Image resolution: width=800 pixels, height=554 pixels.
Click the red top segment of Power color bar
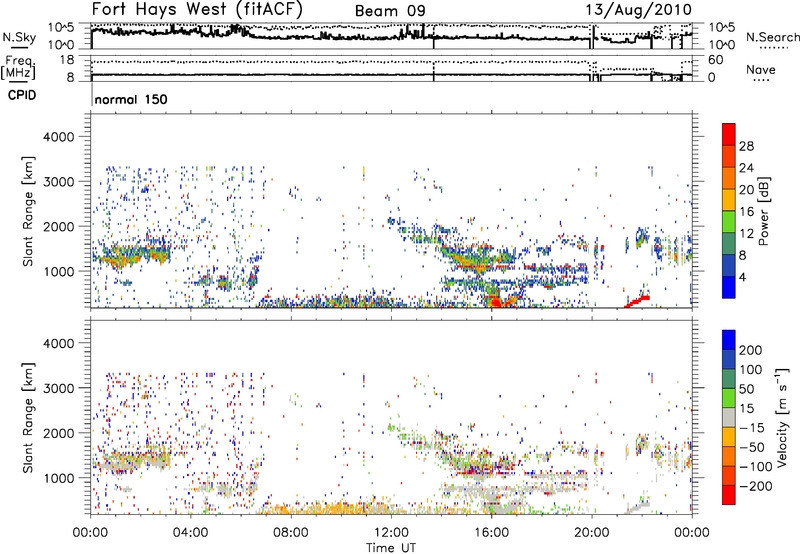pos(729,134)
